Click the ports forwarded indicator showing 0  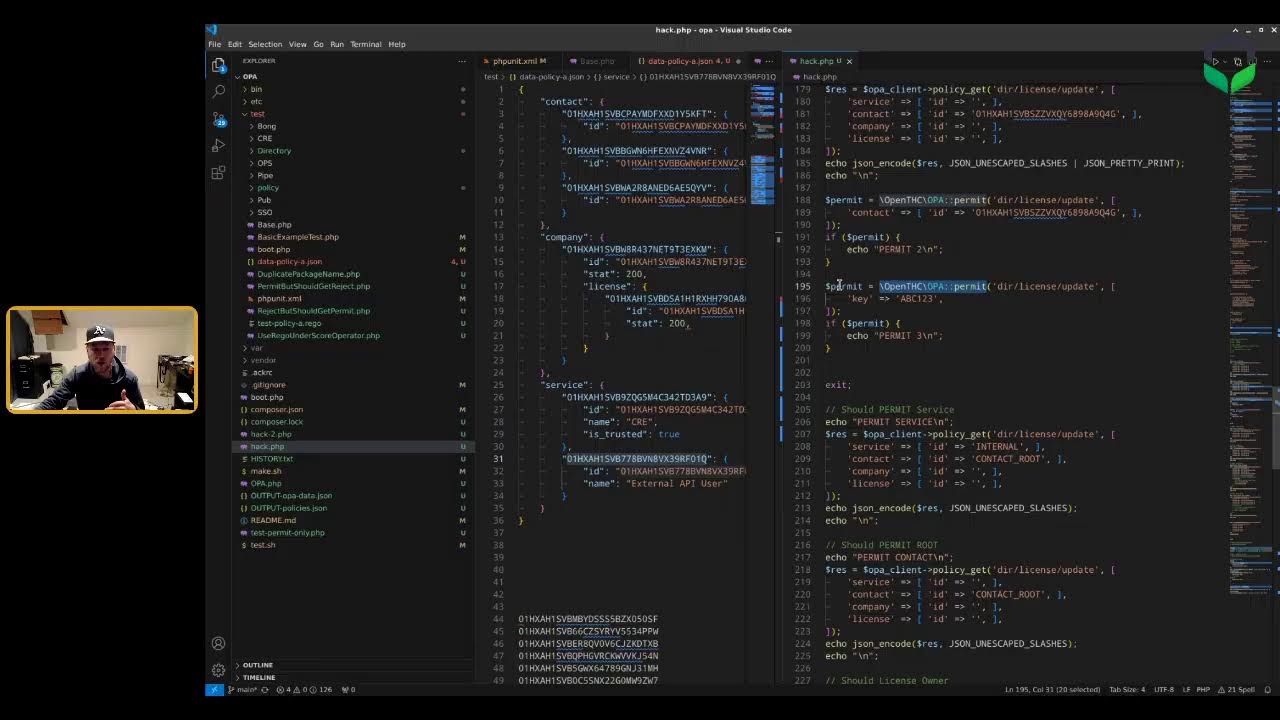[x=349, y=689]
